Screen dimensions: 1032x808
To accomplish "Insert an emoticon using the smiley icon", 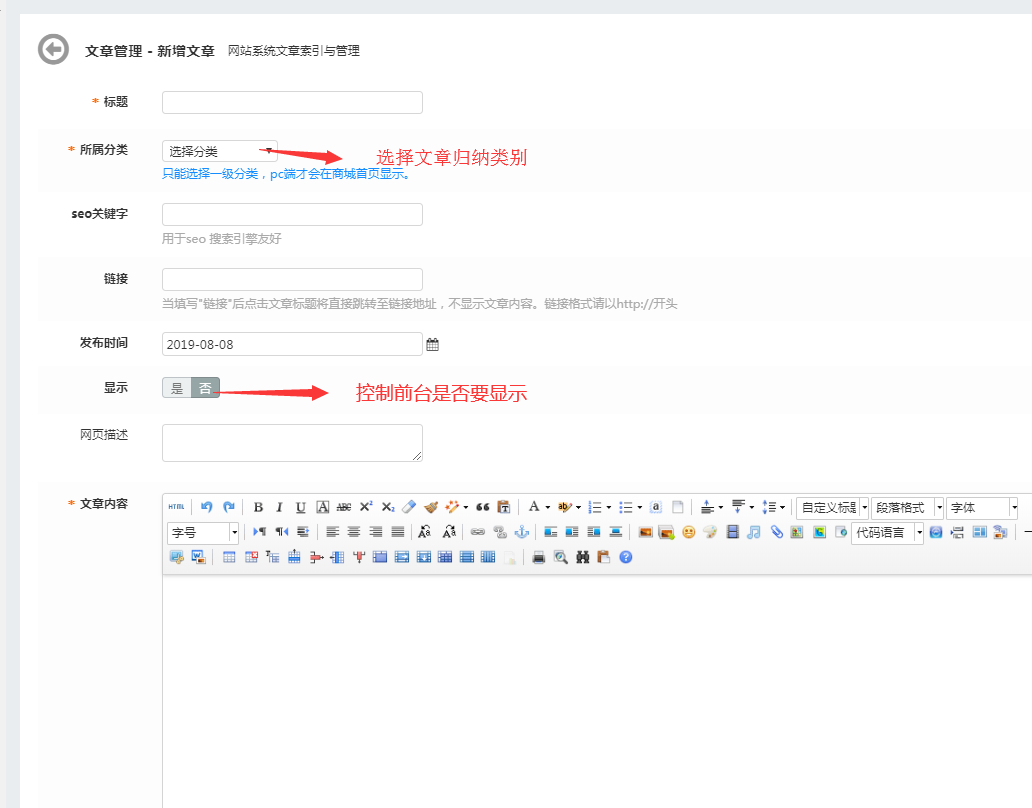I will (688, 532).
